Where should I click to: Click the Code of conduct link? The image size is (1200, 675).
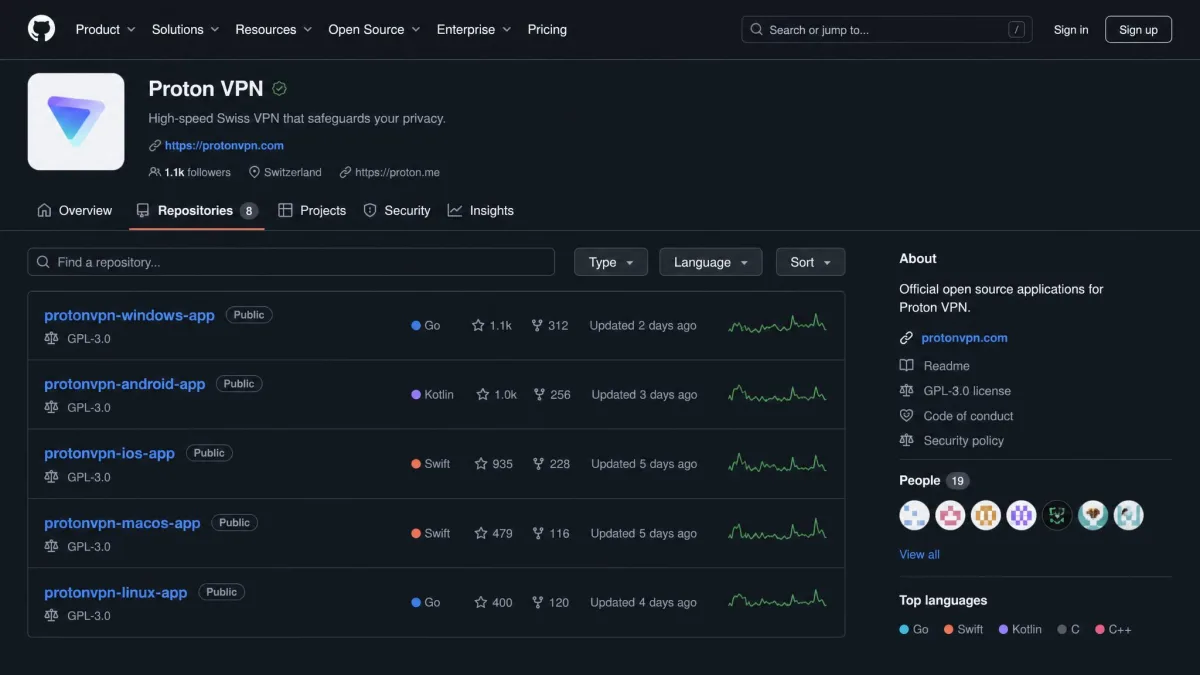coord(968,416)
